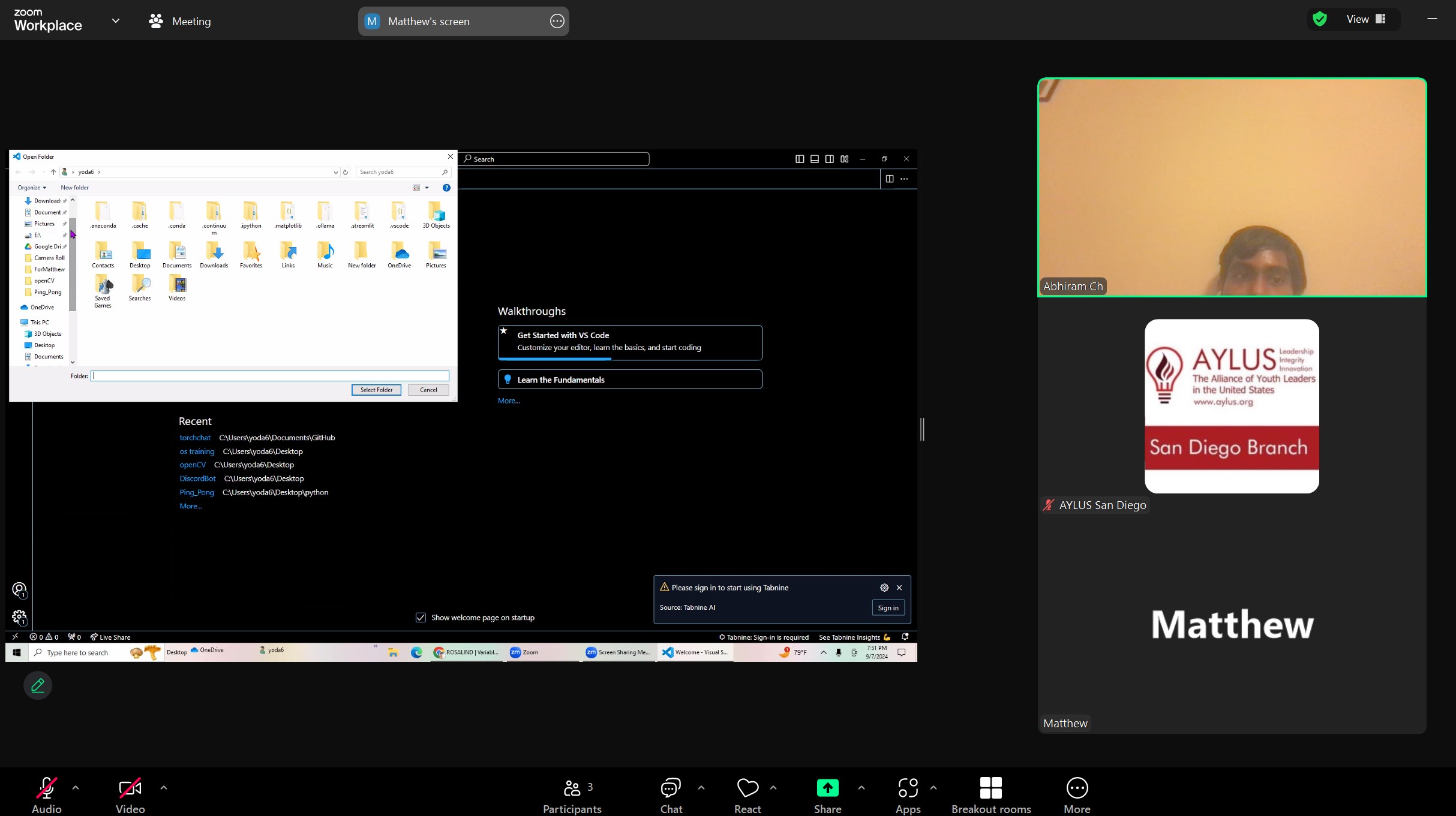Open the VS Code Manage gear icon
Viewport: 1456px width, 816px height.
tap(19, 618)
